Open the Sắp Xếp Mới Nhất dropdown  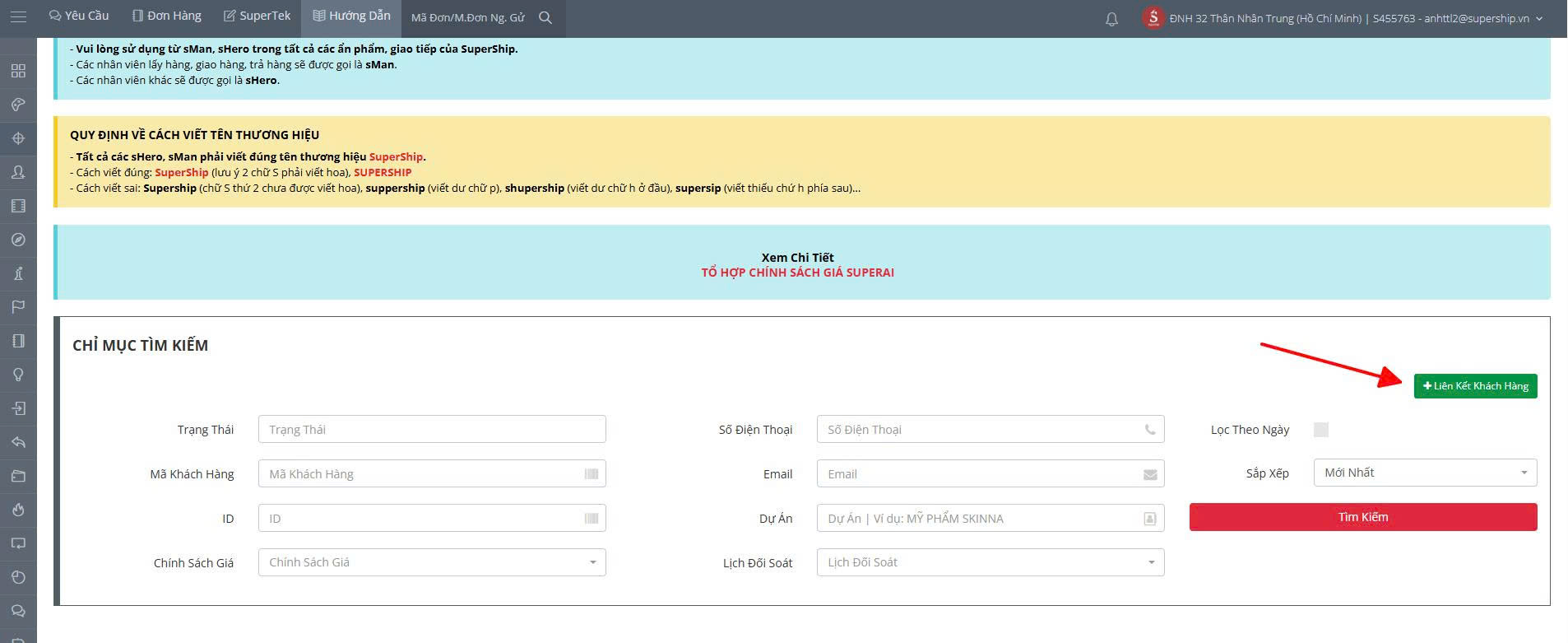click(x=1425, y=473)
